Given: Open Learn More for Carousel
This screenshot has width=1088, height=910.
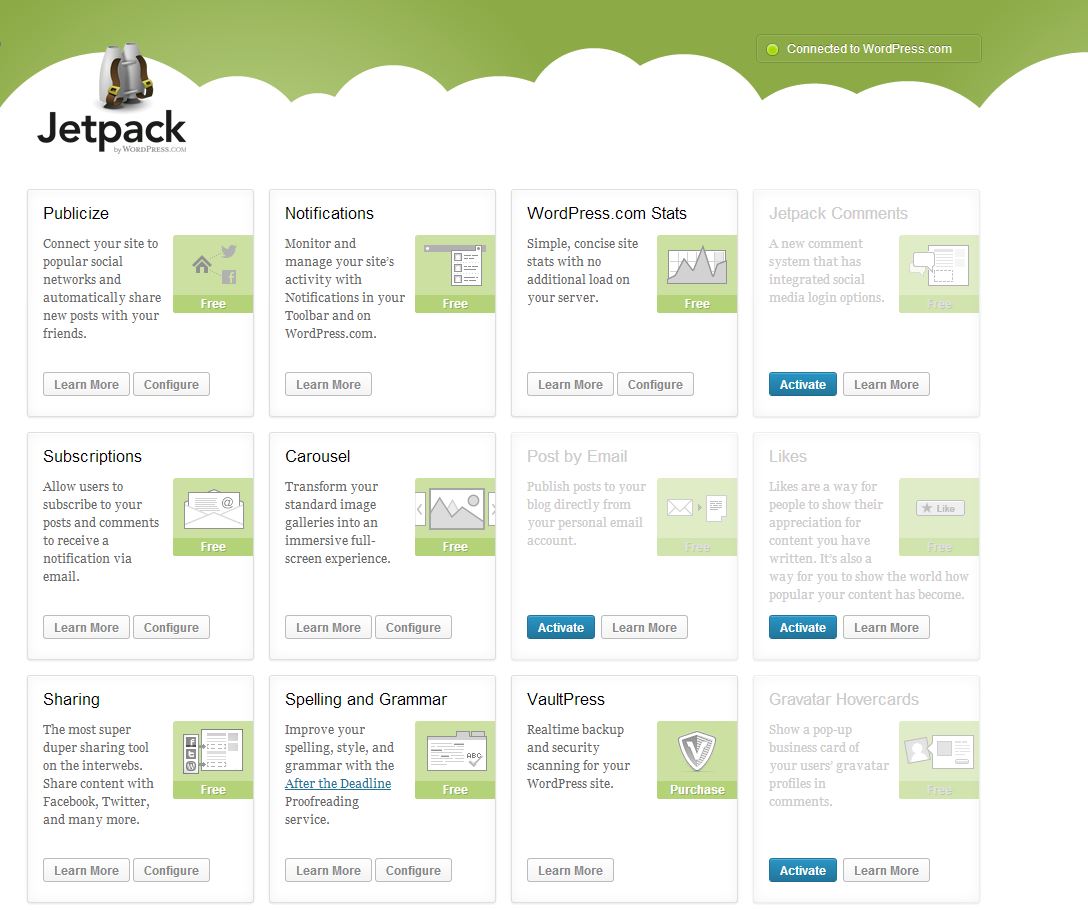Looking at the screenshot, I should tap(328, 627).
